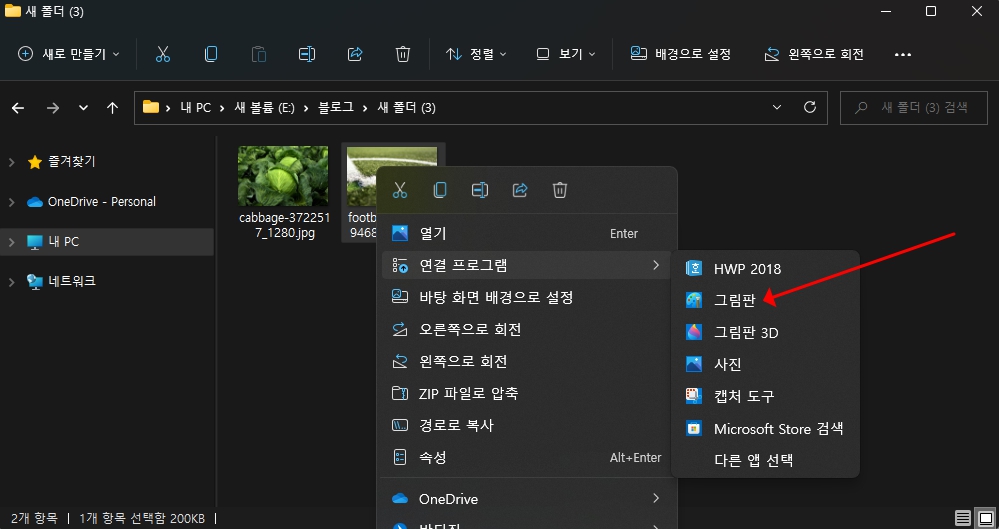Click 배경으로 설정 button
This screenshot has width=999, height=529.
680,54
